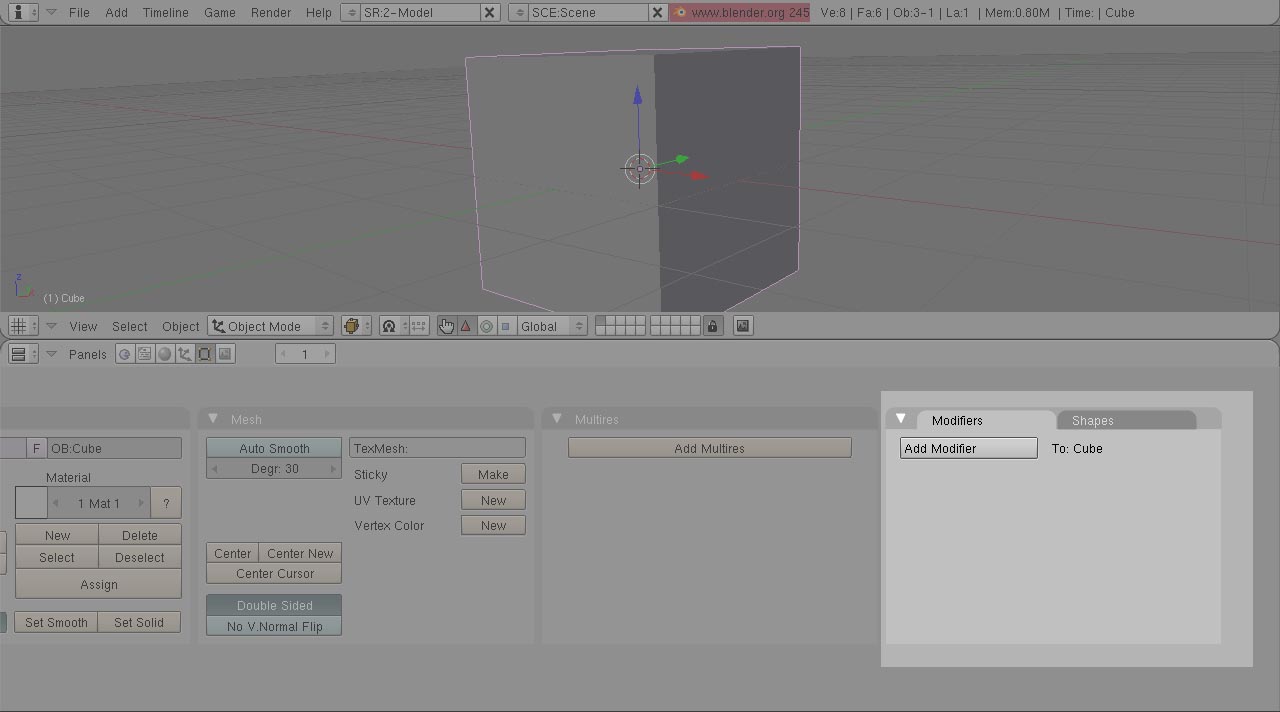This screenshot has height=712, width=1280.
Task: Collapse the Mesh panel
Action: pyautogui.click(x=213, y=419)
